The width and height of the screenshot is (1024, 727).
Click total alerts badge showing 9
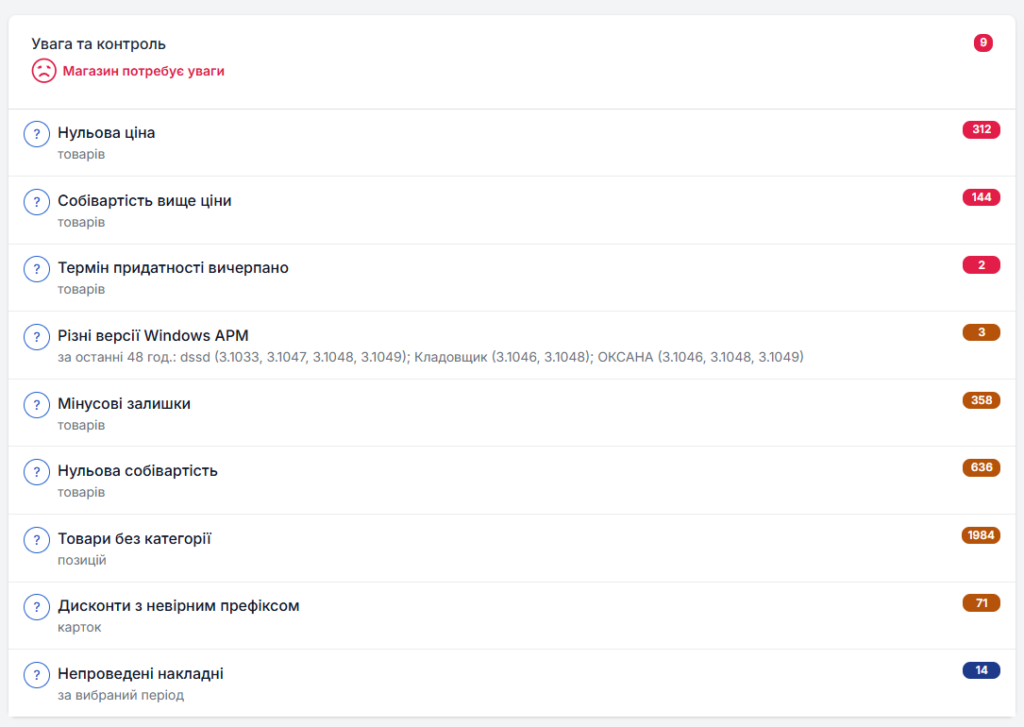tap(983, 43)
